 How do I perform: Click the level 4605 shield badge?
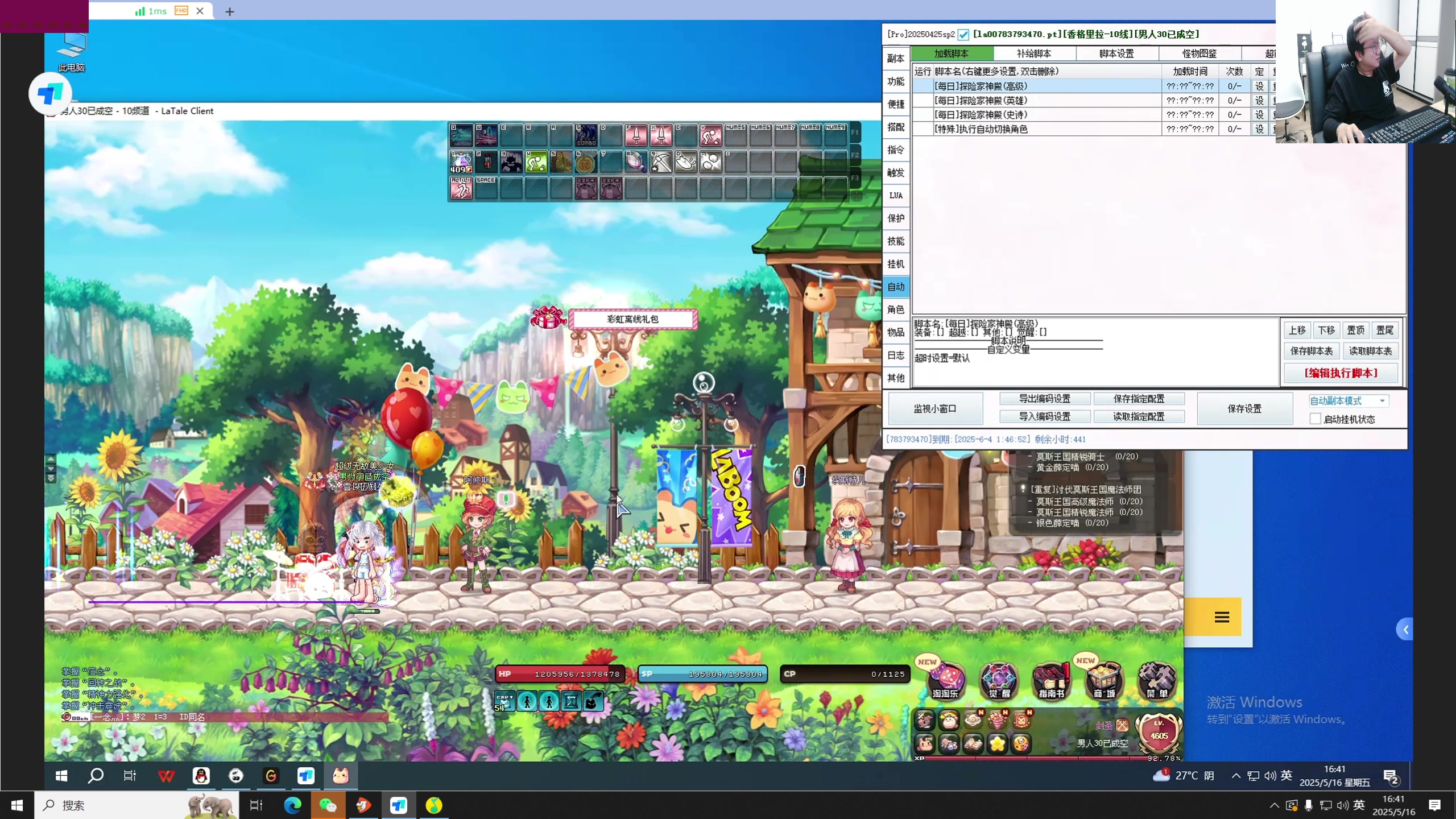click(1159, 733)
